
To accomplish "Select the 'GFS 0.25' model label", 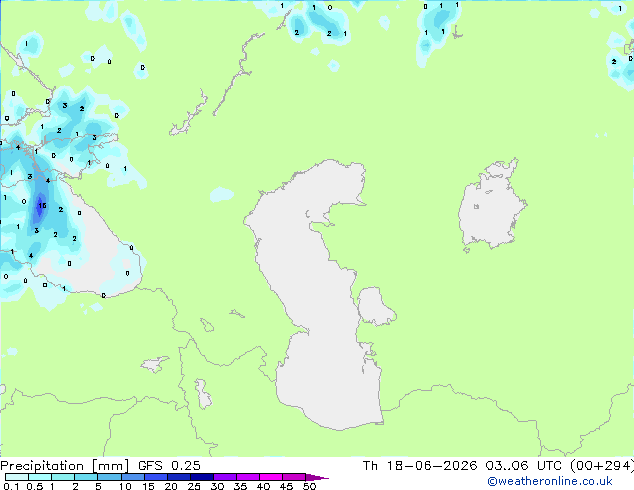I will pos(169,466).
